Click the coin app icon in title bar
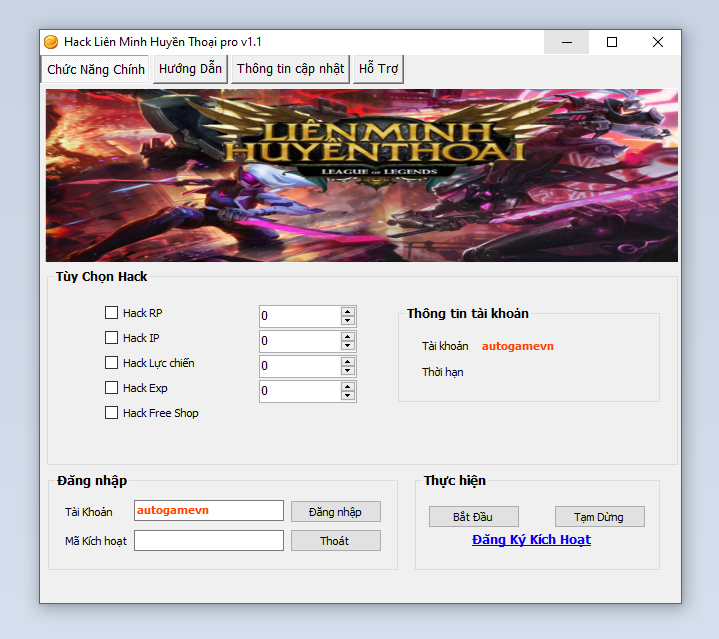 tap(51, 42)
